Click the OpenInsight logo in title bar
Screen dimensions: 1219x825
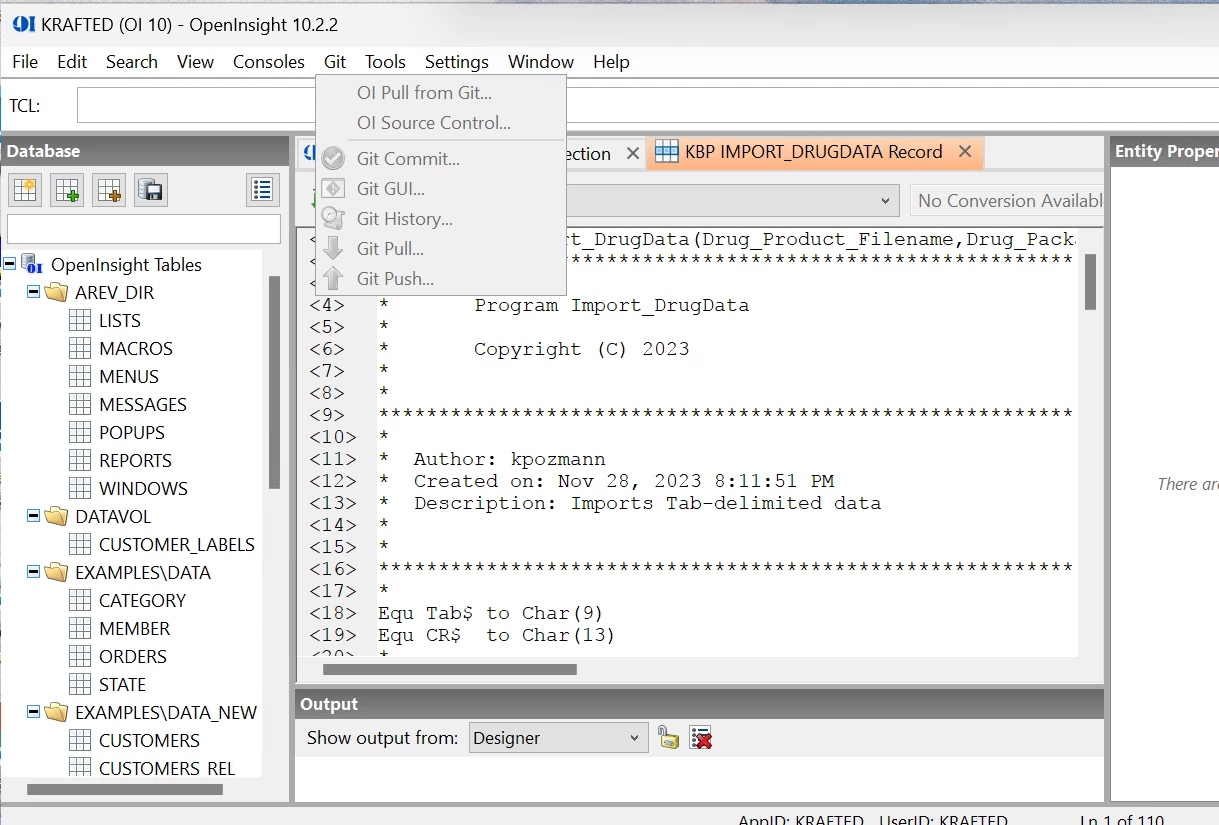coord(24,24)
